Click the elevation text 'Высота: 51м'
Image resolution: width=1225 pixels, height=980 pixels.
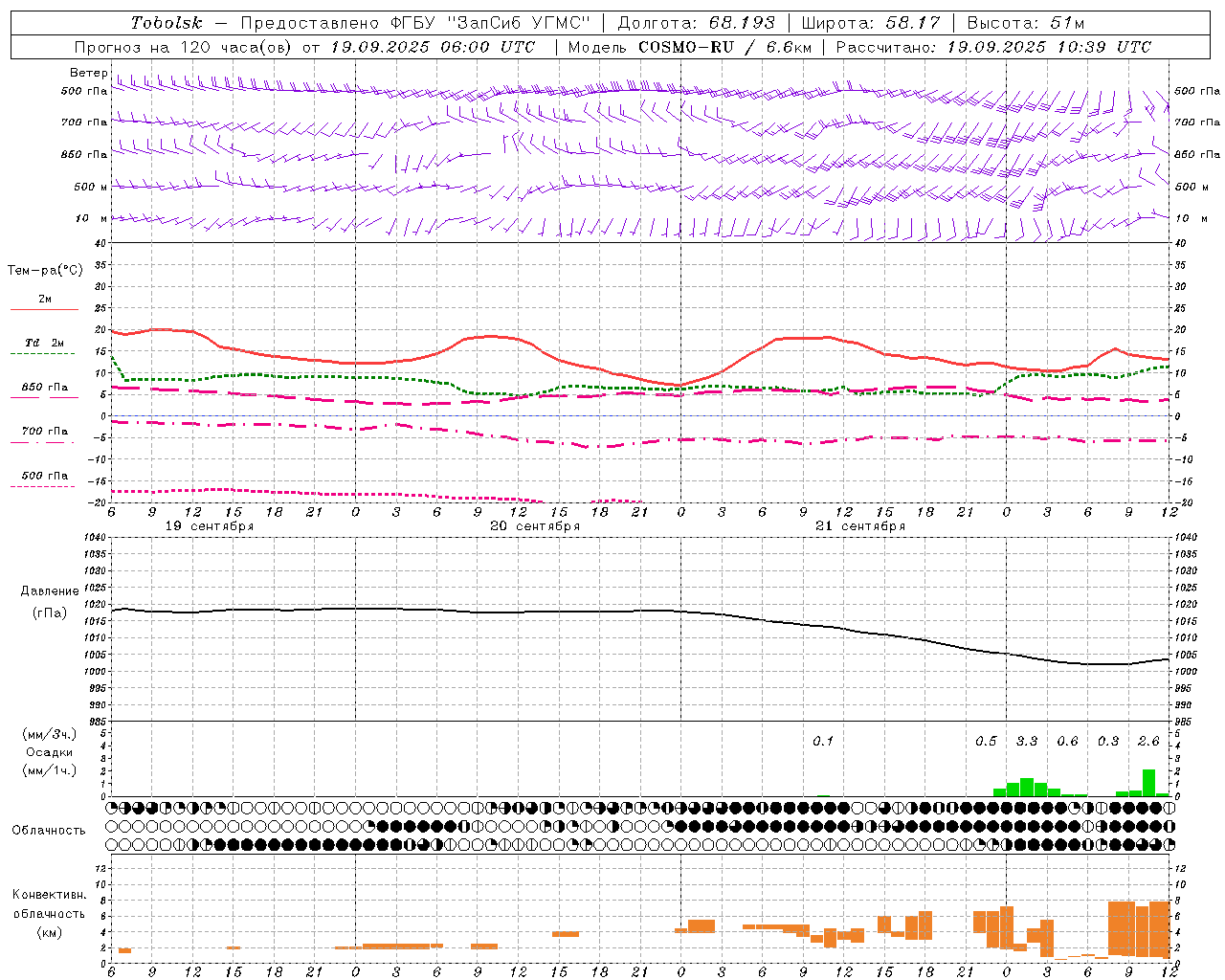[1025, 23]
